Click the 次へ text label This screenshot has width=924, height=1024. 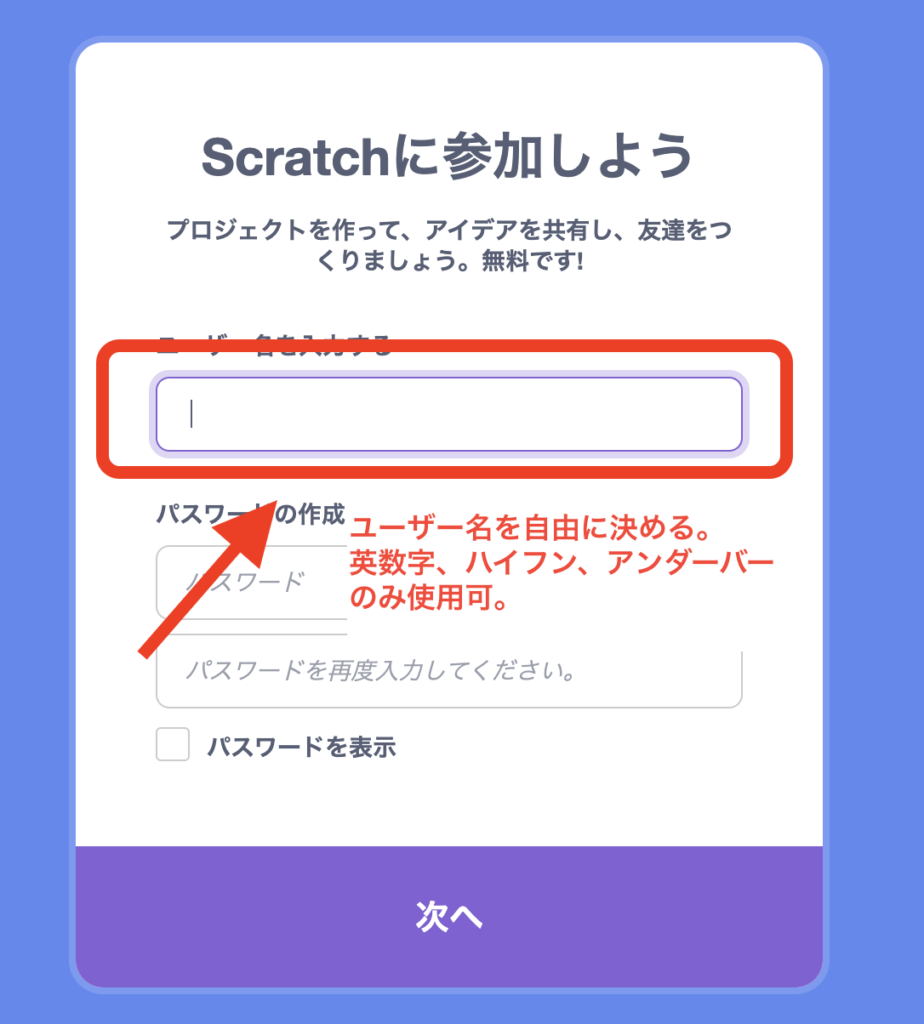tap(449, 916)
